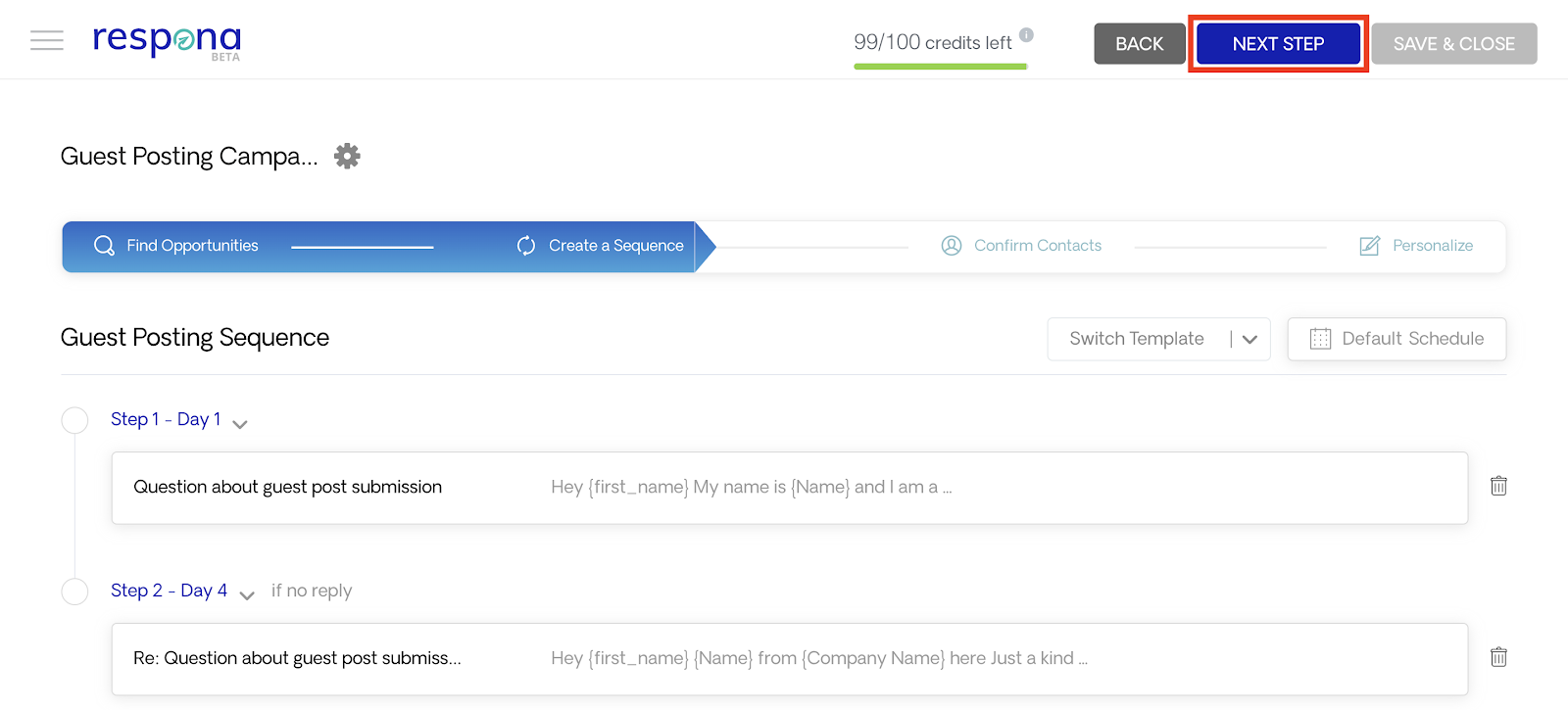
Task: Go to Personalize step
Action: [1416, 246]
